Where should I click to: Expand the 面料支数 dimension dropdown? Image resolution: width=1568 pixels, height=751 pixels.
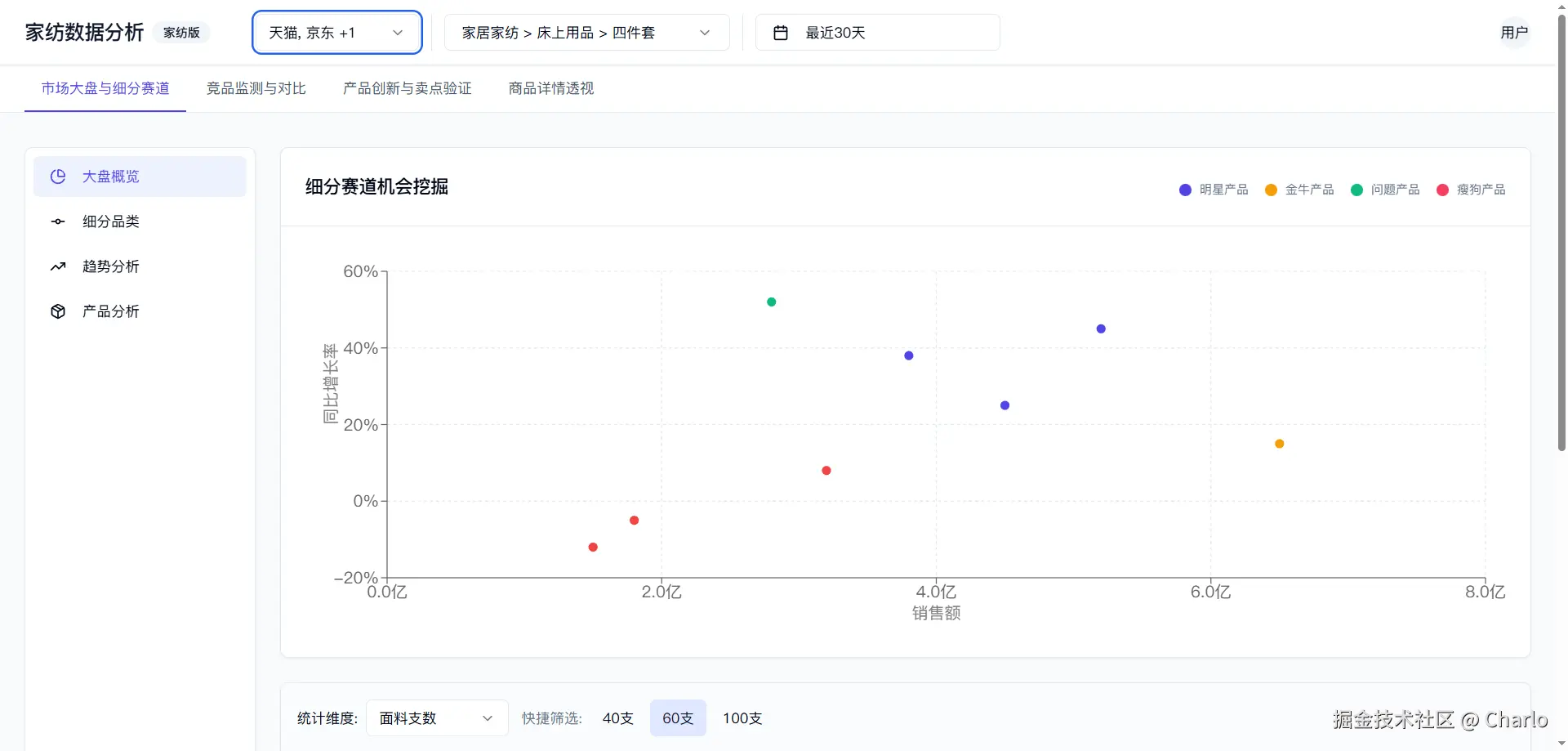point(437,718)
